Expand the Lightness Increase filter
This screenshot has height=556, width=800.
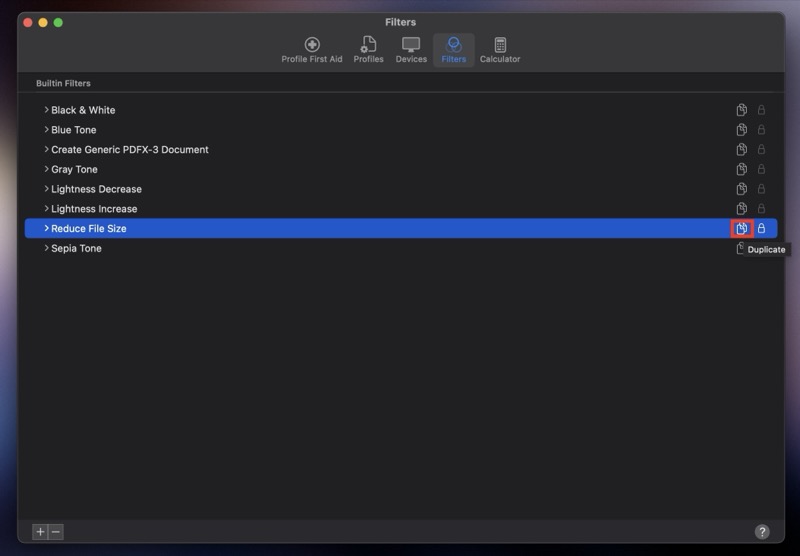tap(46, 209)
